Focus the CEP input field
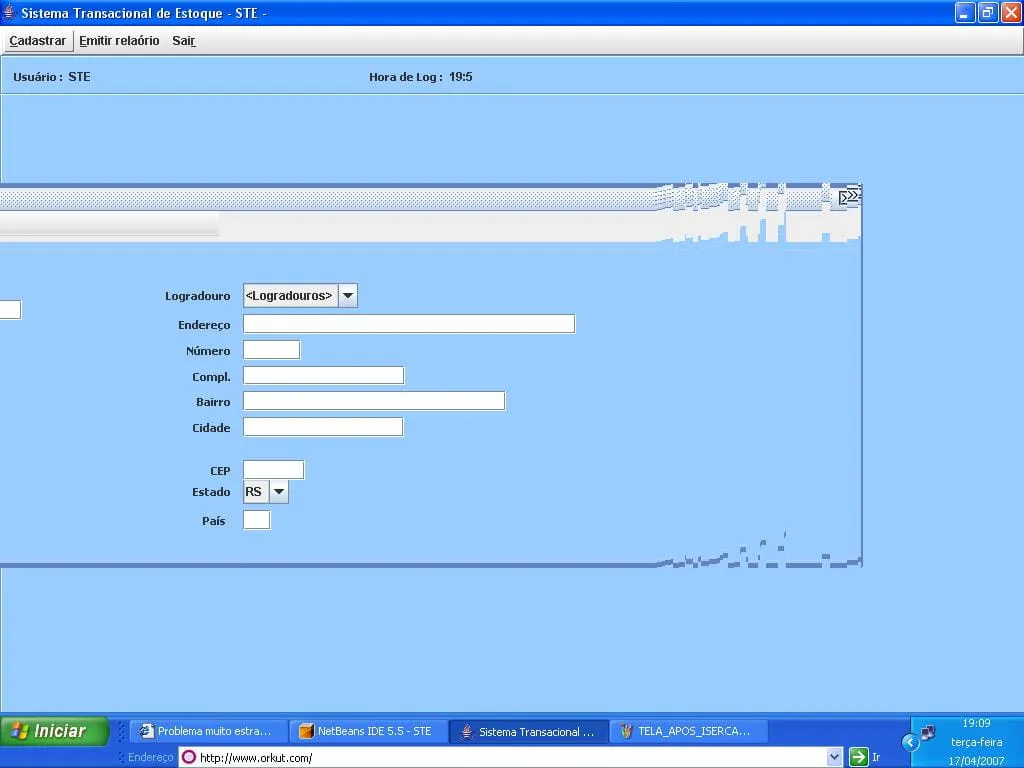1024x768 pixels. [x=273, y=470]
